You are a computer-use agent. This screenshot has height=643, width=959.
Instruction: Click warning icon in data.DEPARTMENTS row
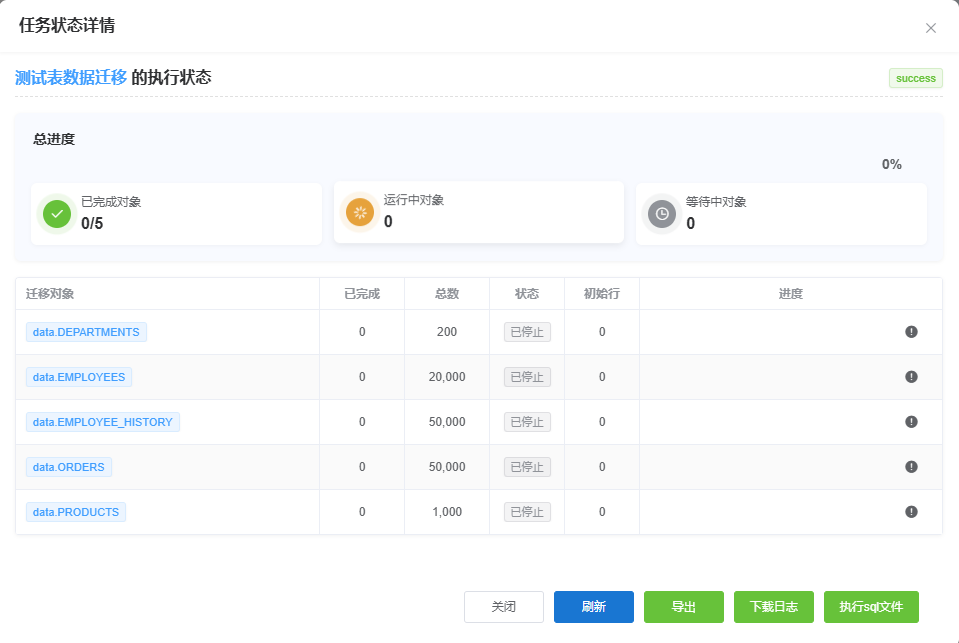(x=911, y=332)
